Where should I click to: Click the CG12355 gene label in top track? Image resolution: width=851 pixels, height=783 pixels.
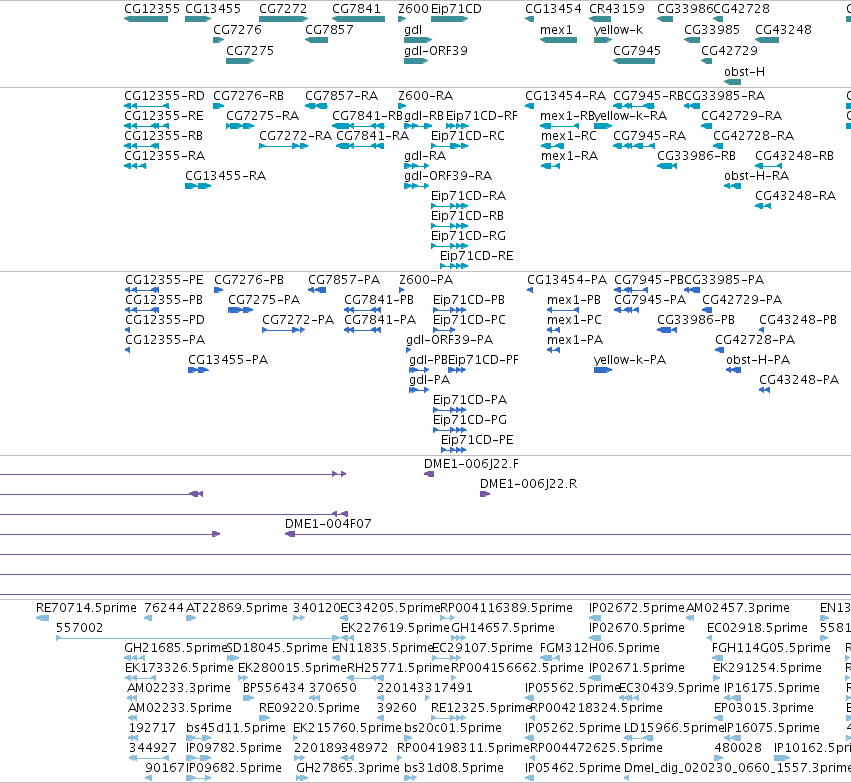coord(152,9)
